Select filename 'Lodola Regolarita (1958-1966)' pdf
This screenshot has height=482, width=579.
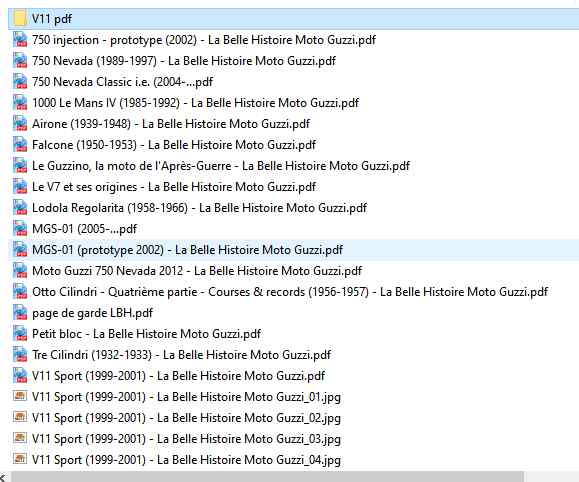pos(199,208)
